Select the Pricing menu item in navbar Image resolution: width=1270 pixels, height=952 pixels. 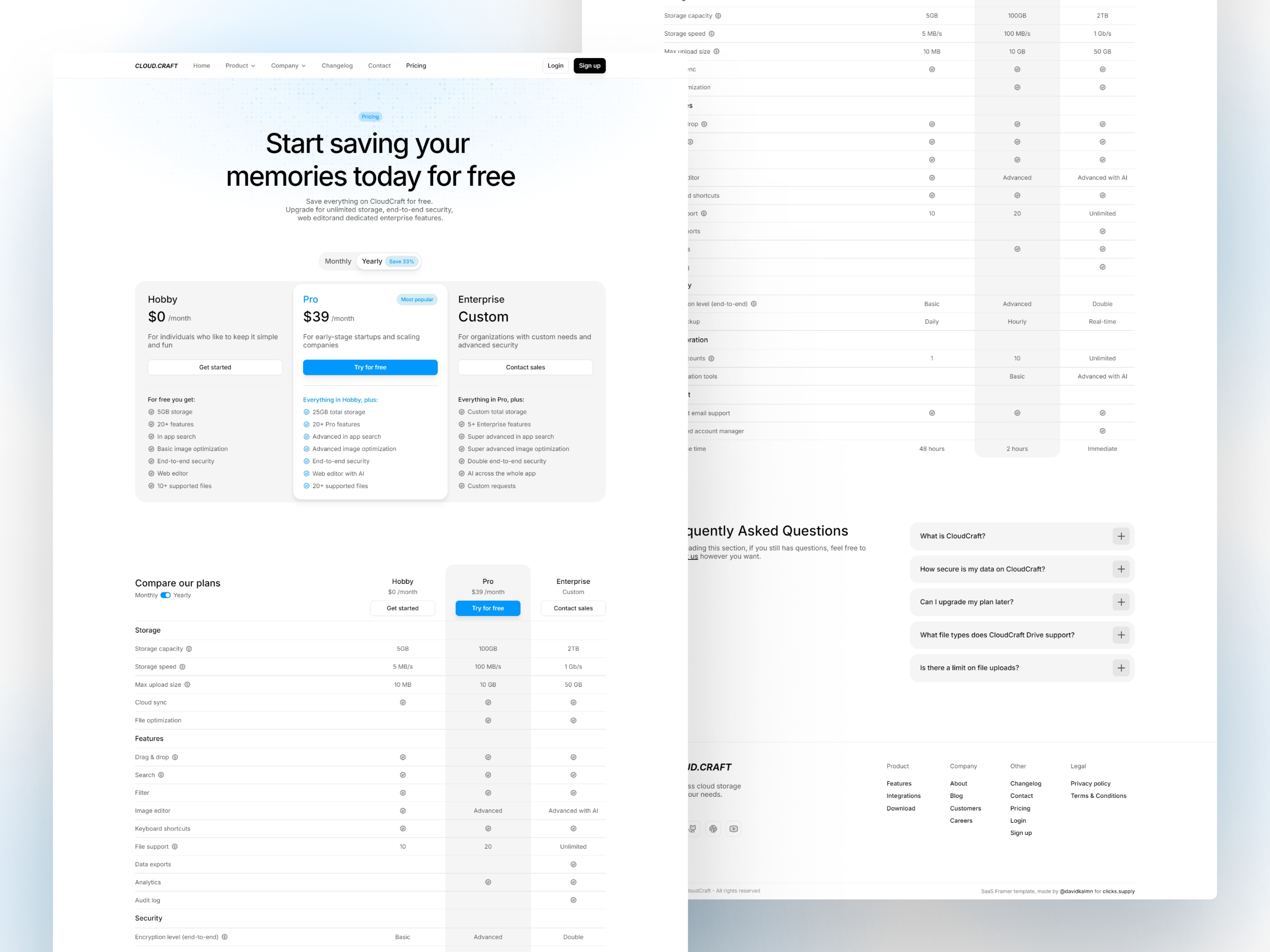point(416,65)
